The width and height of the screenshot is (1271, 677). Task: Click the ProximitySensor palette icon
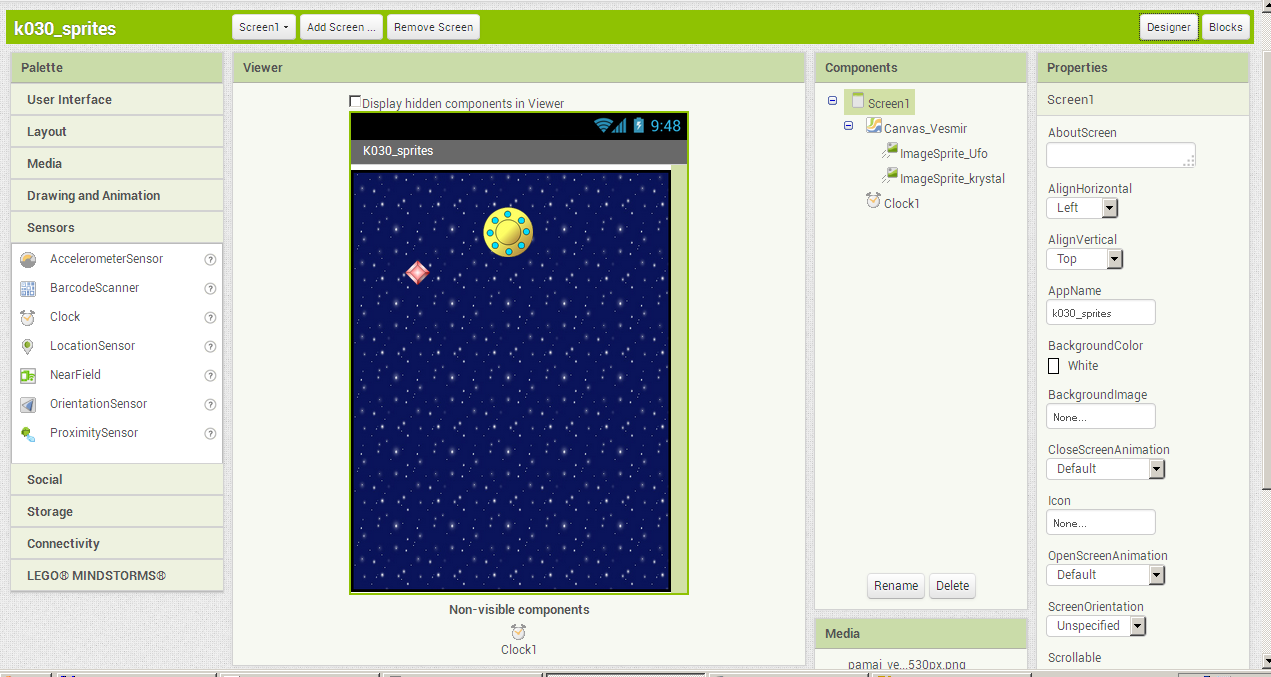(x=28, y=433)
